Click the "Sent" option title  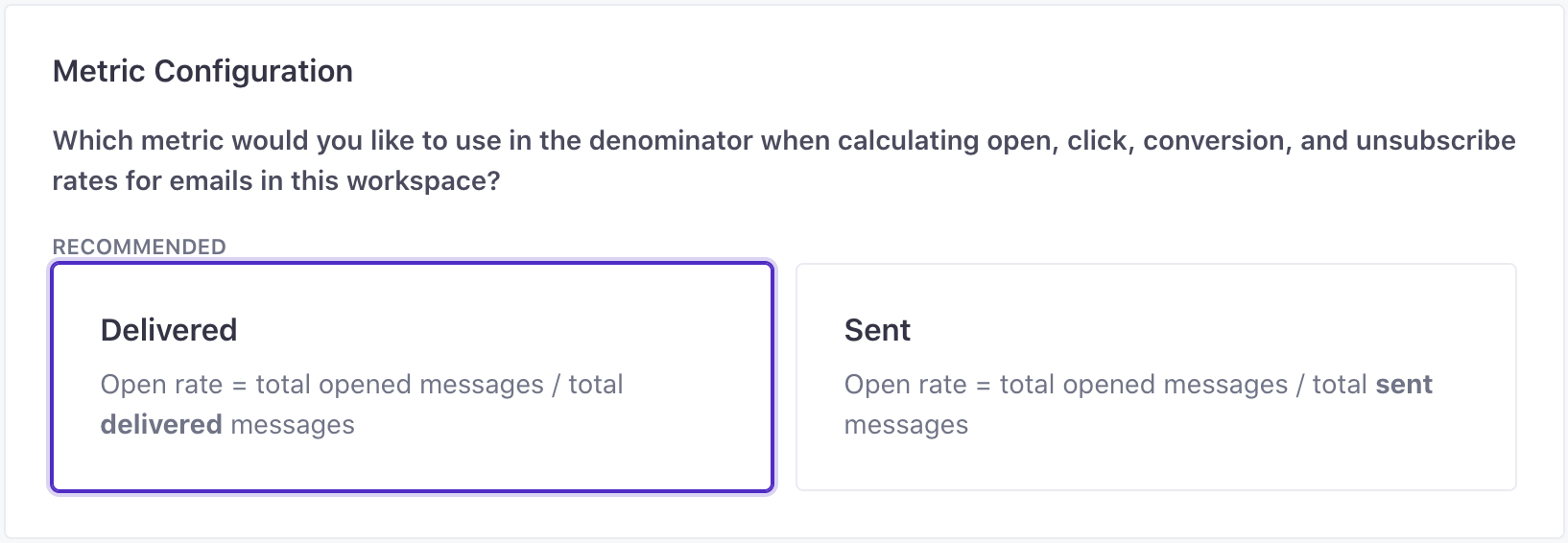[x=877, y=330]
